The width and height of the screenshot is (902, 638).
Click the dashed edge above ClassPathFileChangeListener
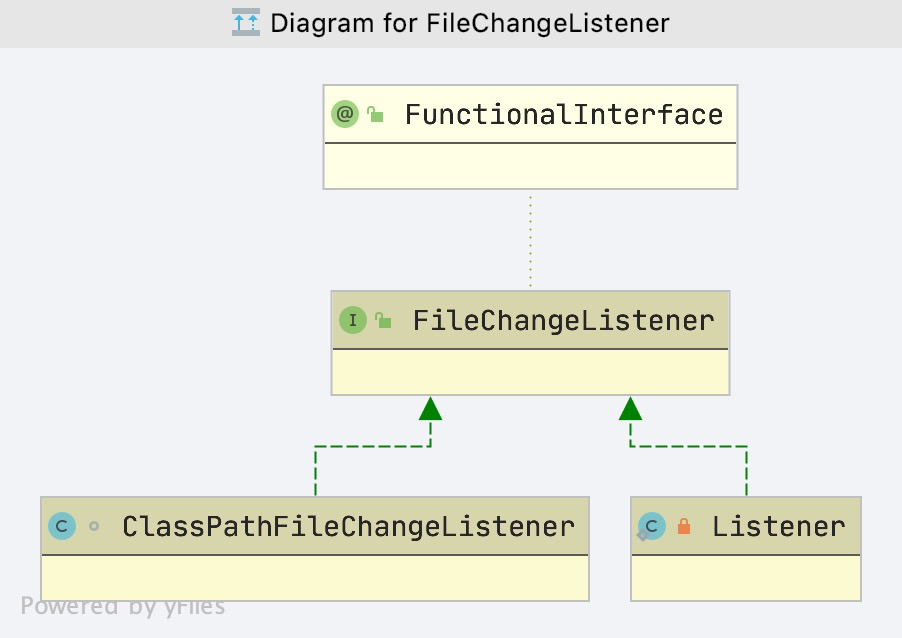315,470
